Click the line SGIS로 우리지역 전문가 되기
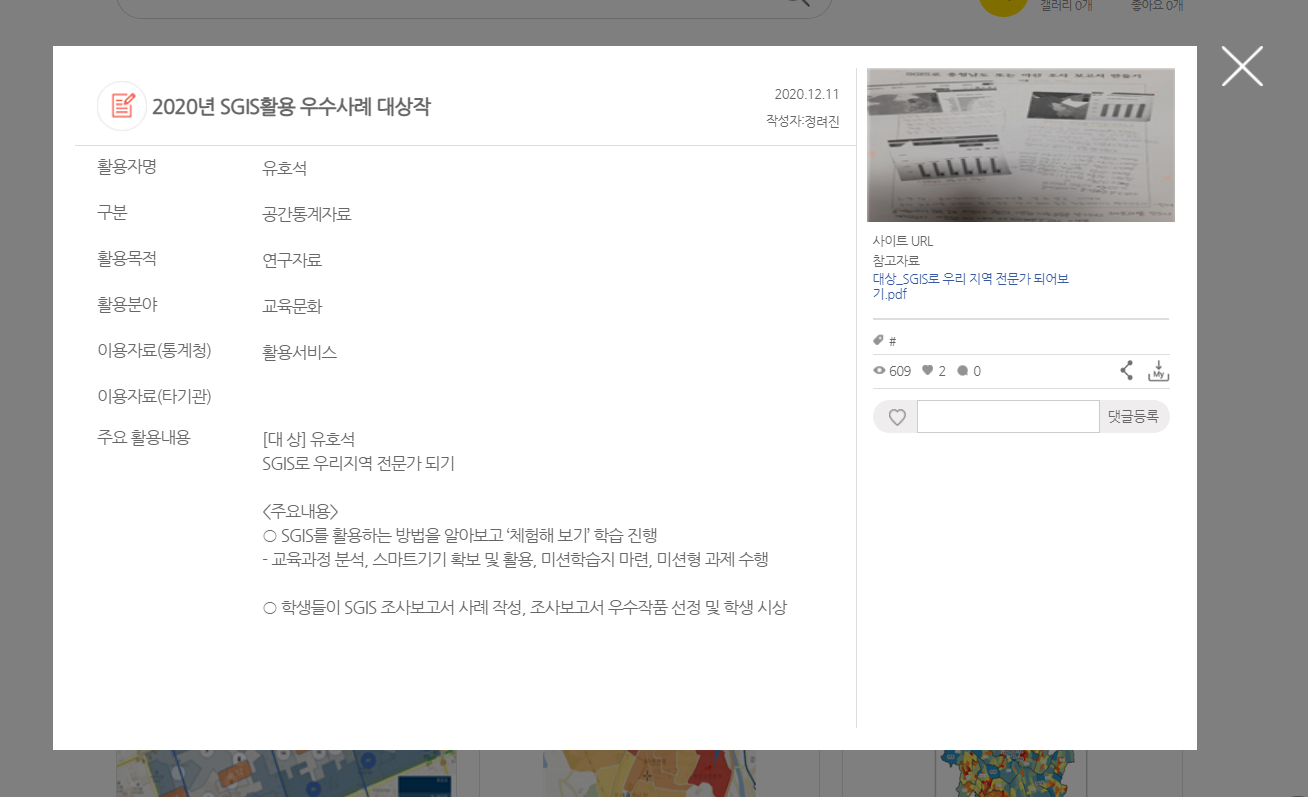The image size is (1308, 797). (359, 463)
